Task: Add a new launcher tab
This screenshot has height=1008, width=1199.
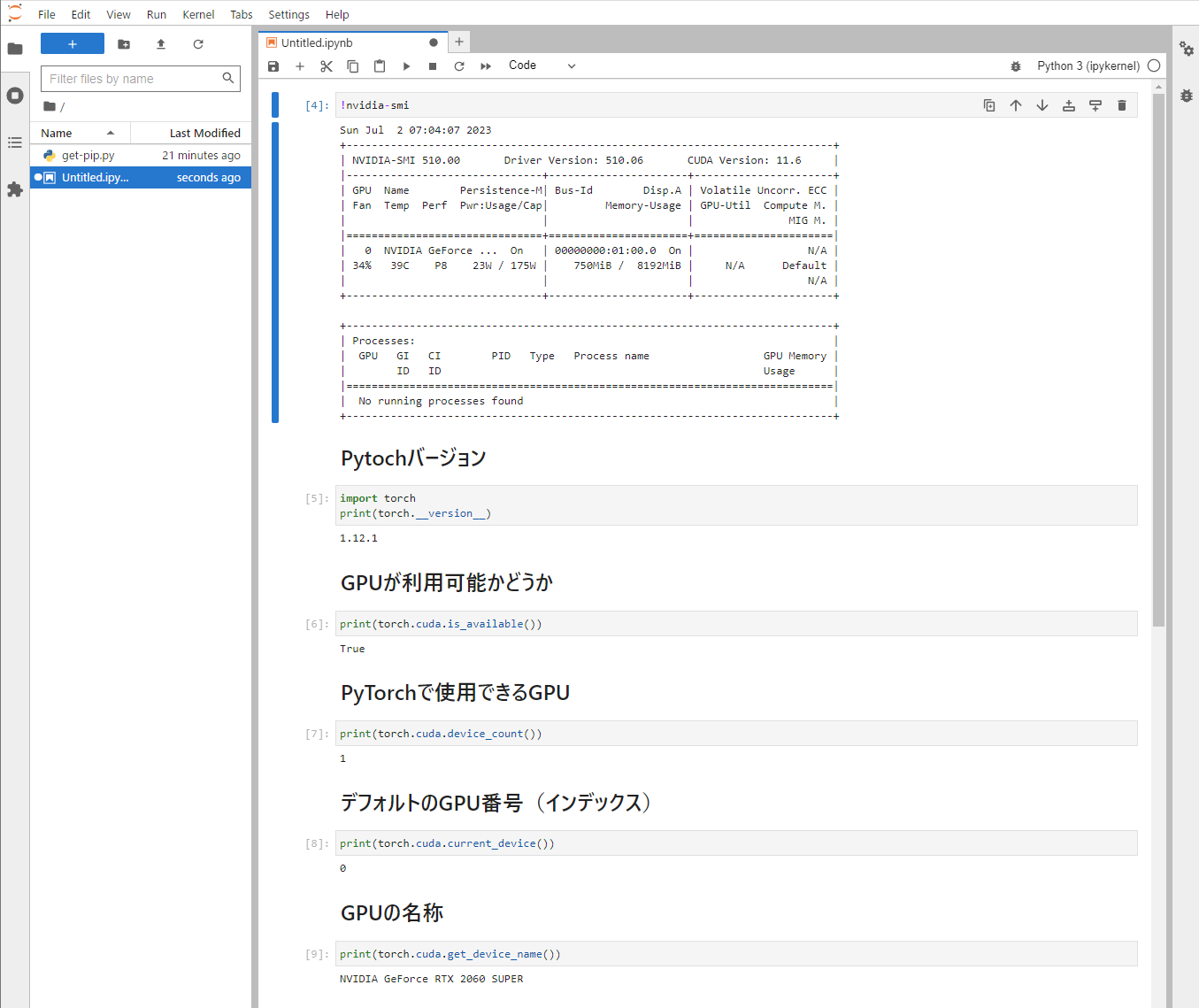Action: tap(459, 42)
